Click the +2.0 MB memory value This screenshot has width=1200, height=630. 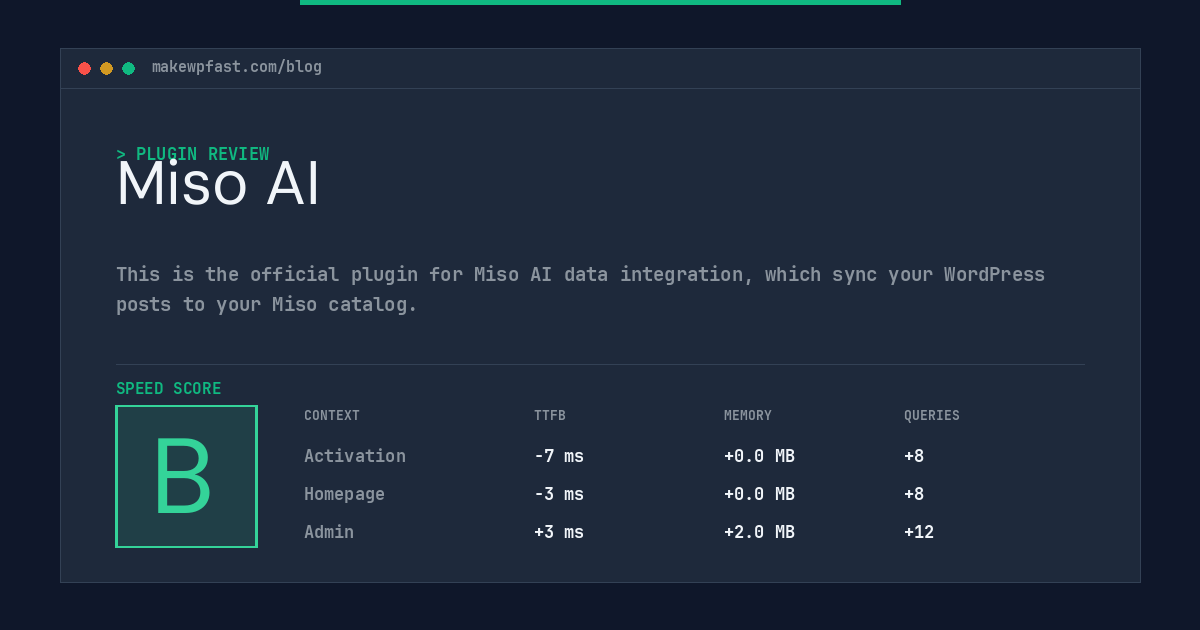pos(759,532)
